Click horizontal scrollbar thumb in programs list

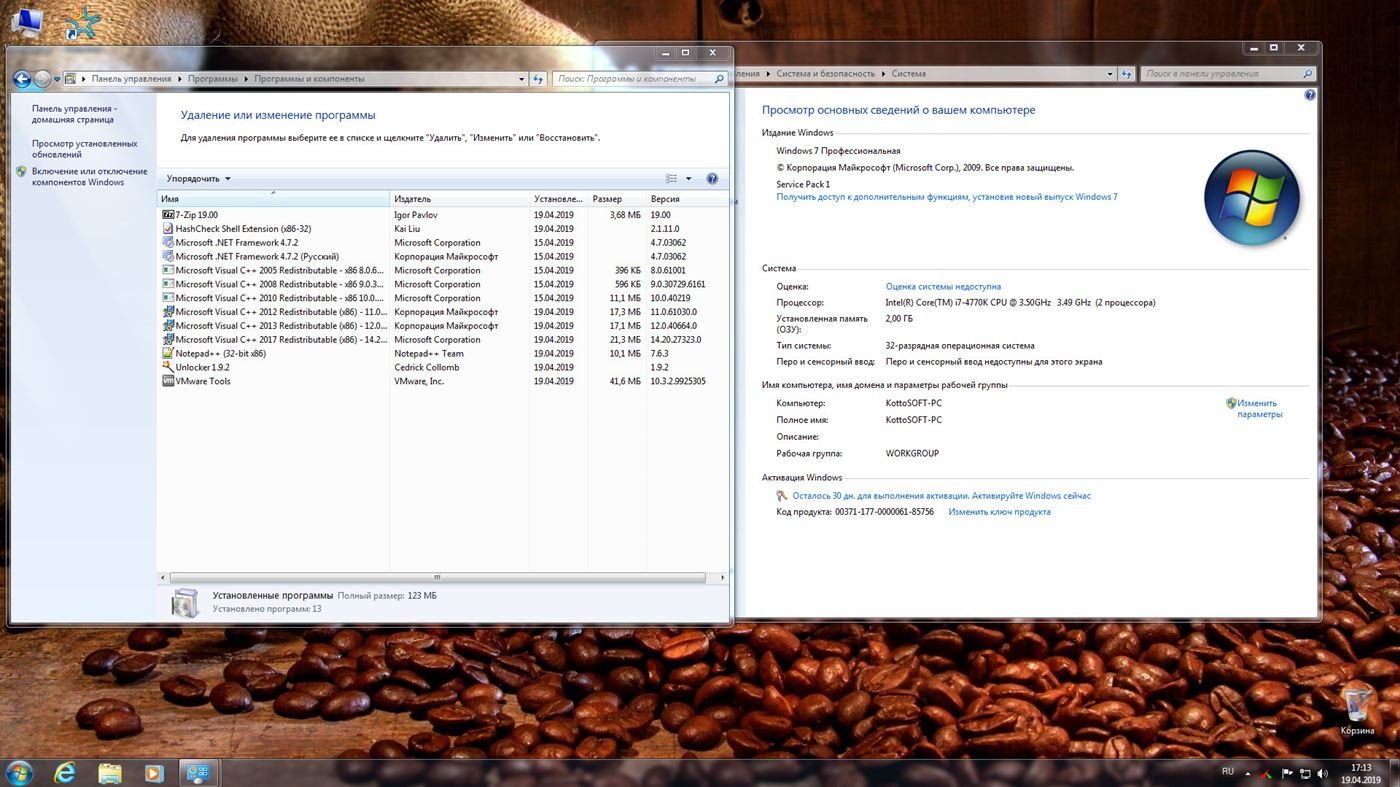pyautogui.click(x=437, y=577)
